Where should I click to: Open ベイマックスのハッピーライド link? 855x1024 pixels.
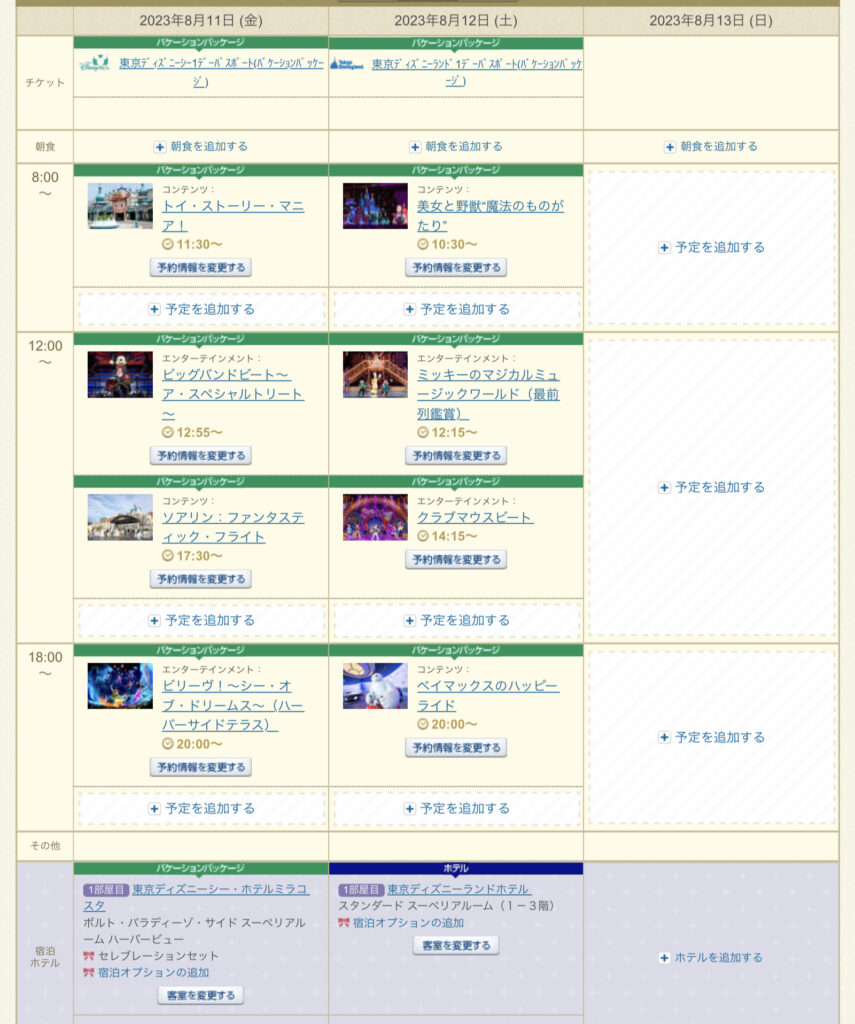[488, 696]
